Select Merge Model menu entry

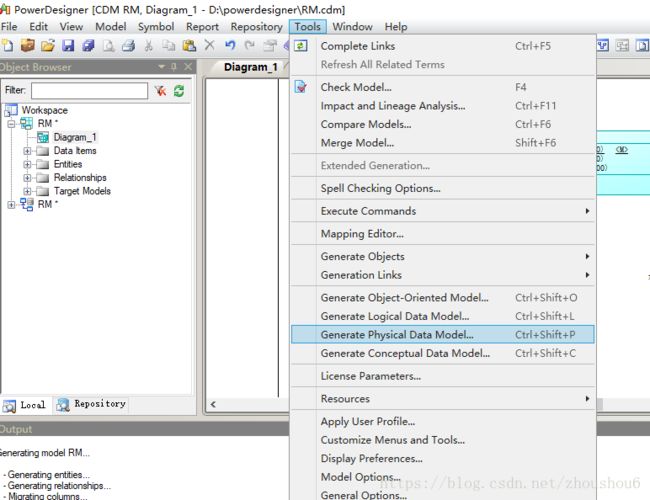point(443,143)
